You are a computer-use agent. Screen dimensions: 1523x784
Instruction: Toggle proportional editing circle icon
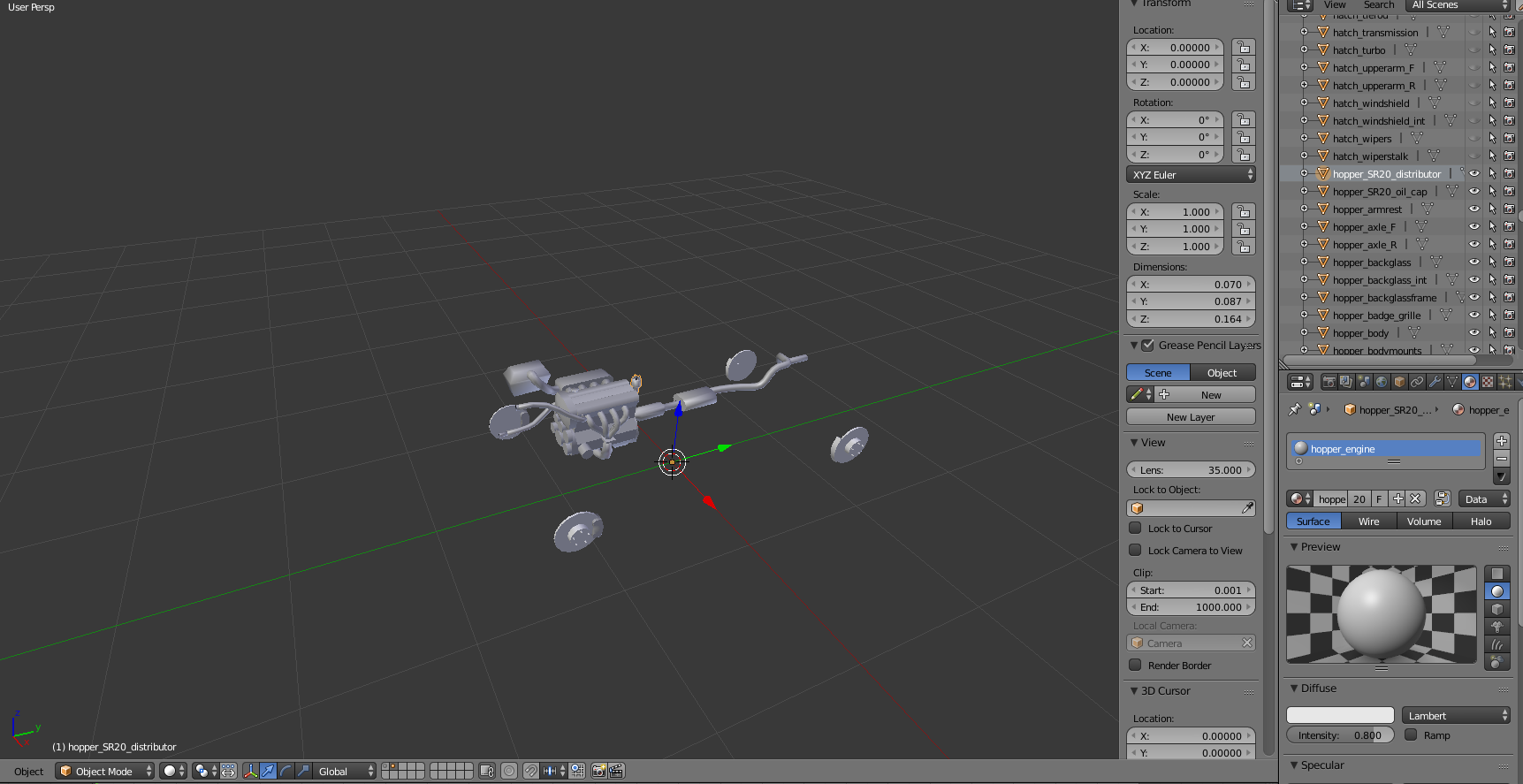509,771
